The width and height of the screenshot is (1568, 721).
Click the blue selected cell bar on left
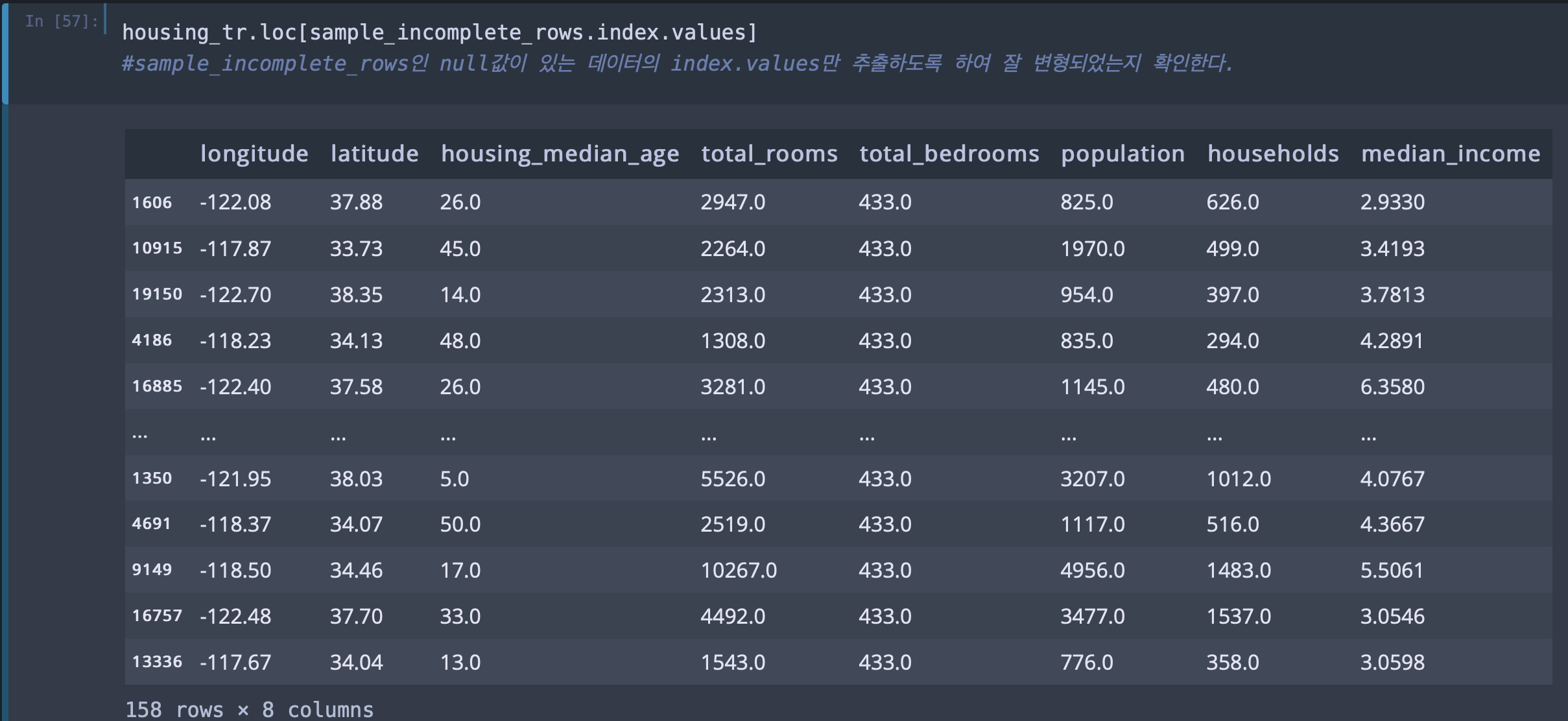5,53
